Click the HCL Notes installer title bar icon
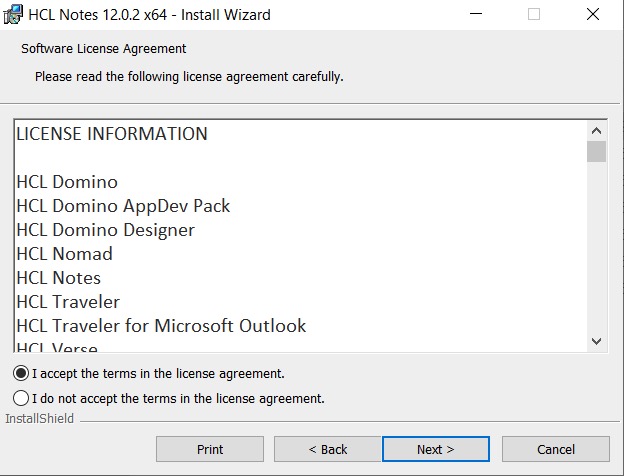This screenshot has height=476, width=624. [x=14, y=15]
